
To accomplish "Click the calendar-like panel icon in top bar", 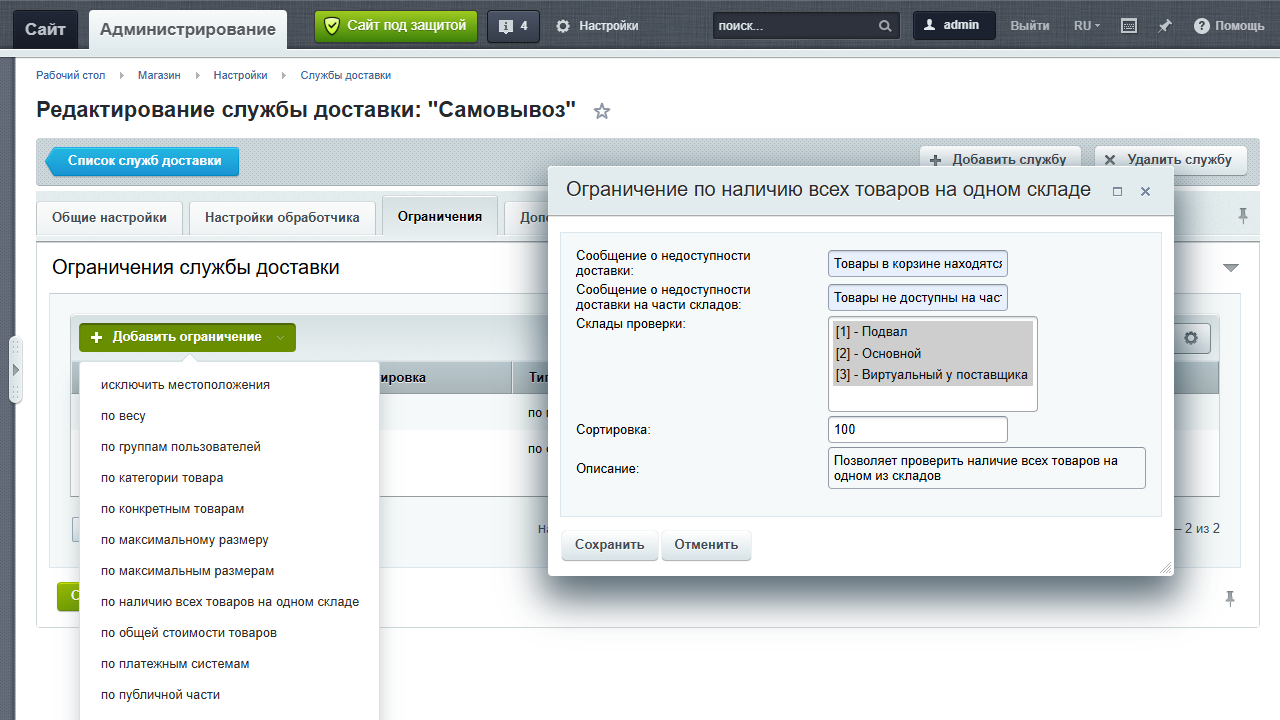I will coord(1129,26).
